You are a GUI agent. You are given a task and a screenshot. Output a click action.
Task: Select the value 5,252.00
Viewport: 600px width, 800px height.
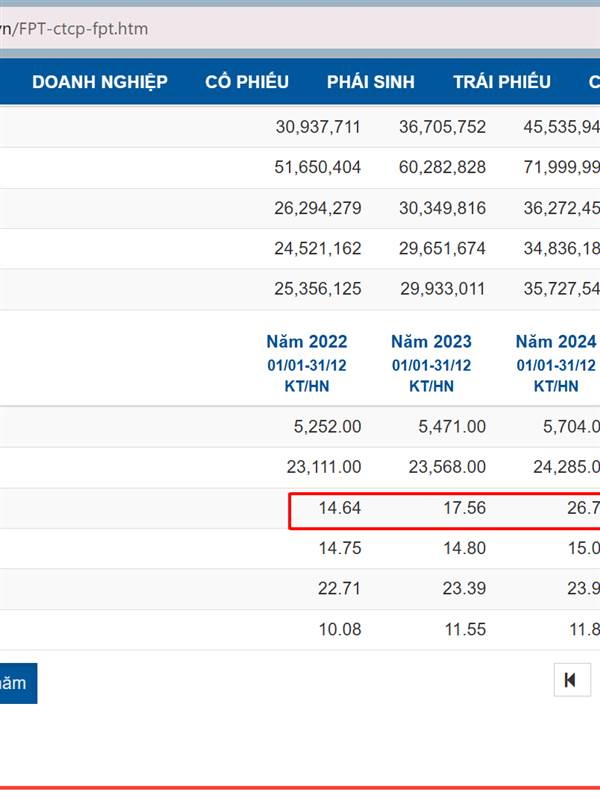pos(327,426)
